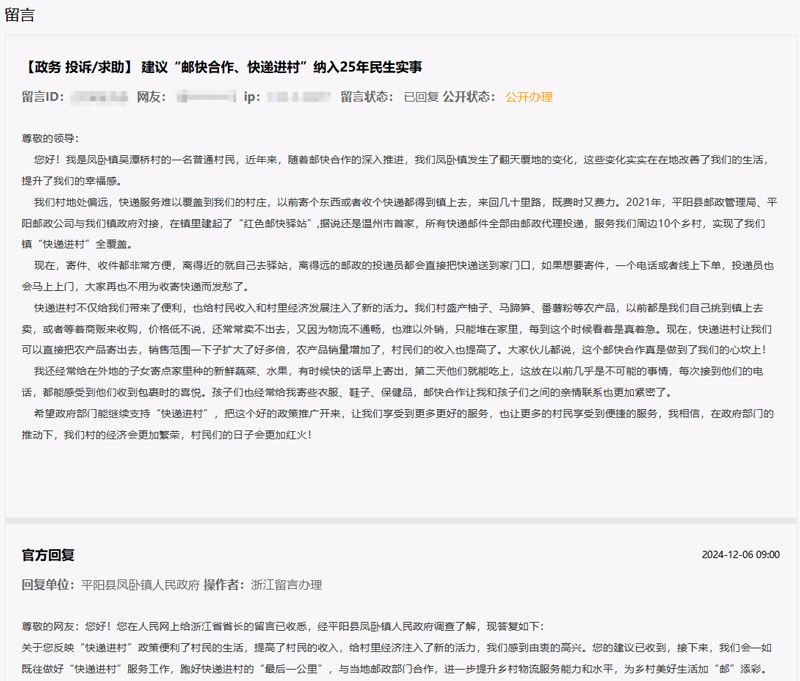The height and width of the screenshot is (681, 800).
Task: Click the 官方回复 section heading
Action: (x=48, y=554)
